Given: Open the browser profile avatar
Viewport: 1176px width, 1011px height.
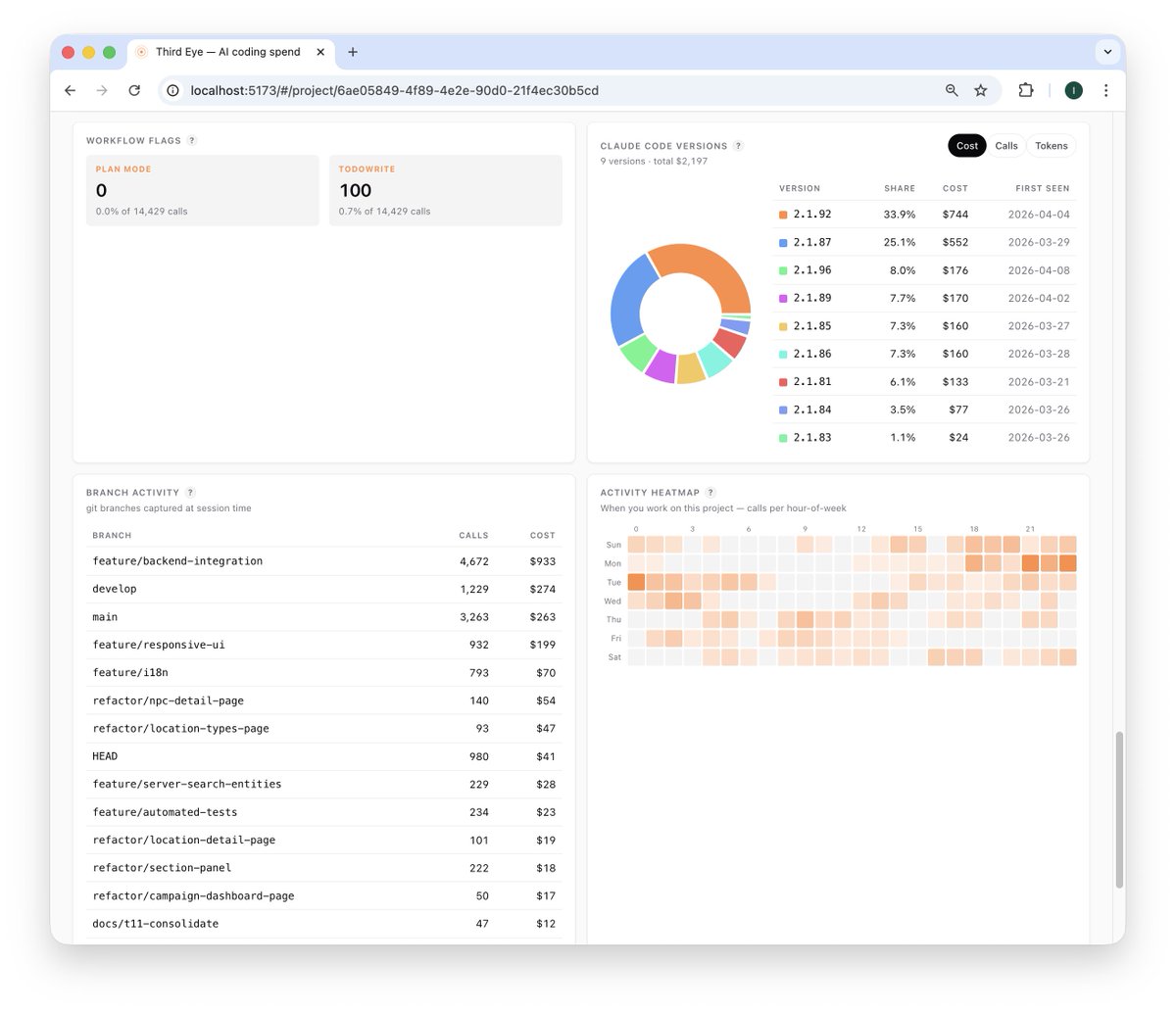Looking at the screenshot, I should pyautogui.click(x=1073, y=90).
